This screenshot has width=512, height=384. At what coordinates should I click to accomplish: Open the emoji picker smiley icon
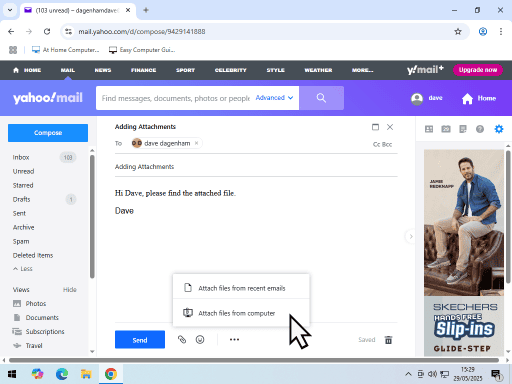pos(200,340)
